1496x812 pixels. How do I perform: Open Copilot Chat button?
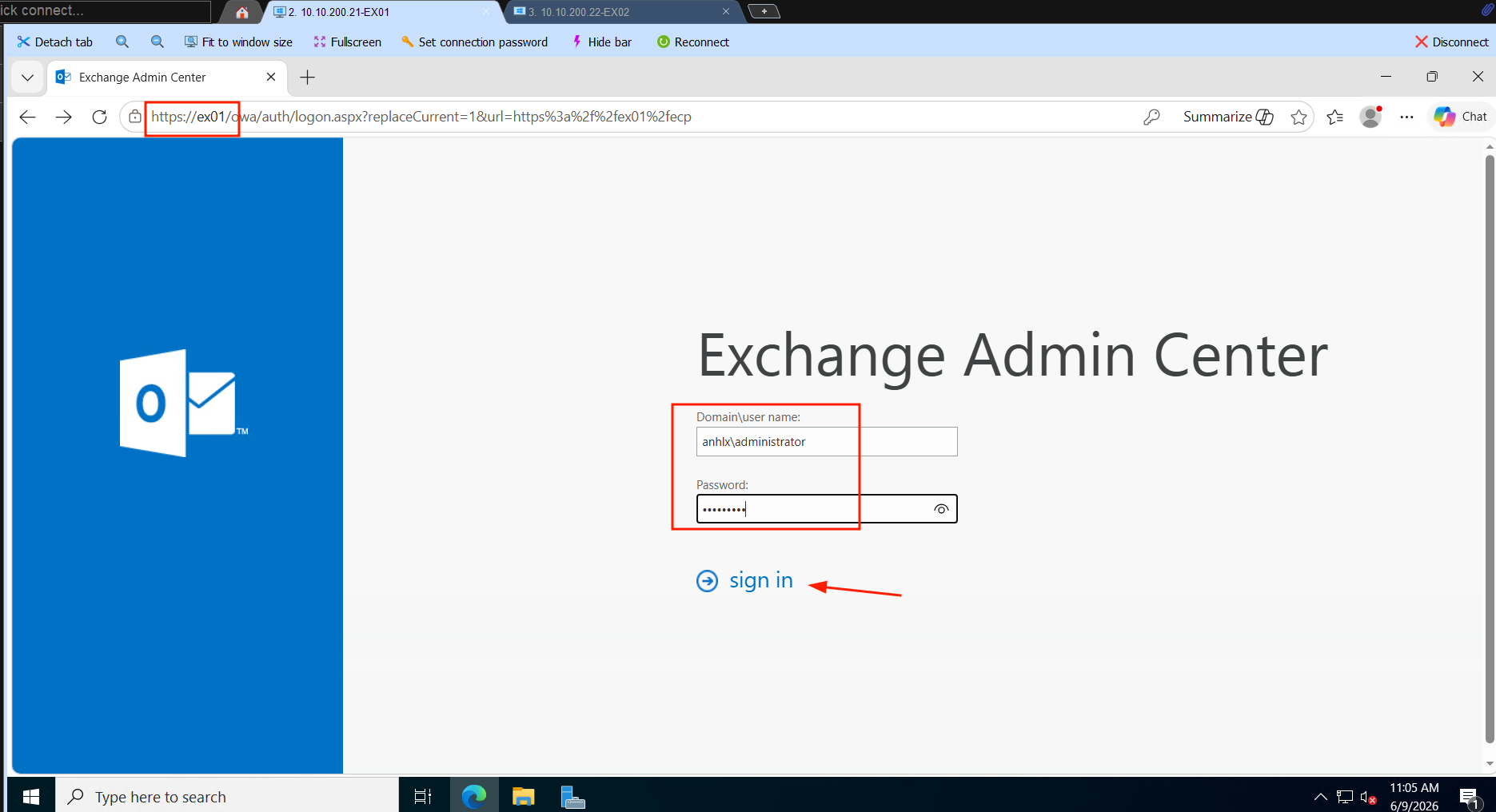pos(1460,117)
